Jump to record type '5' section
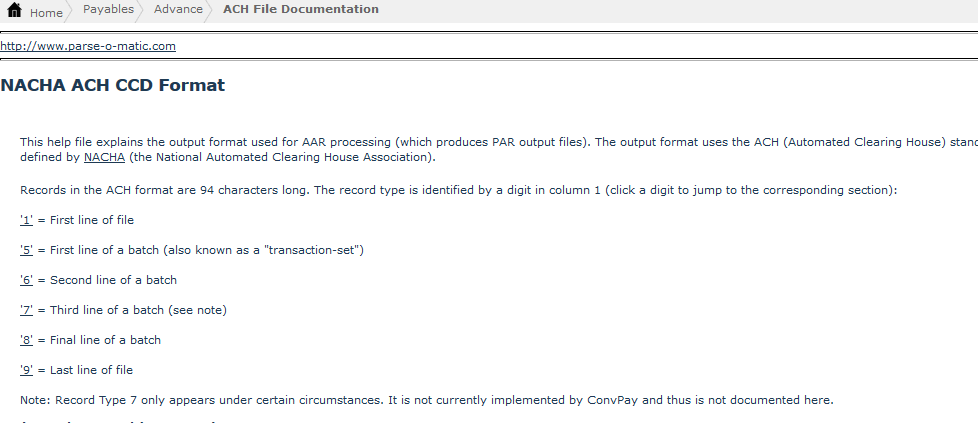 (27, 250)
